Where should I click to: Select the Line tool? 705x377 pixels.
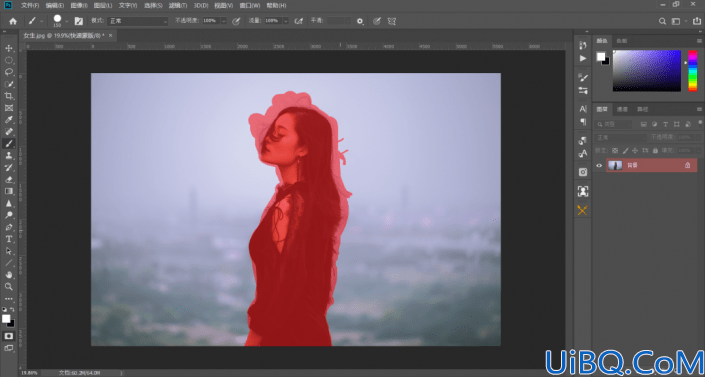pyautogui.click(x=9, y=263)
